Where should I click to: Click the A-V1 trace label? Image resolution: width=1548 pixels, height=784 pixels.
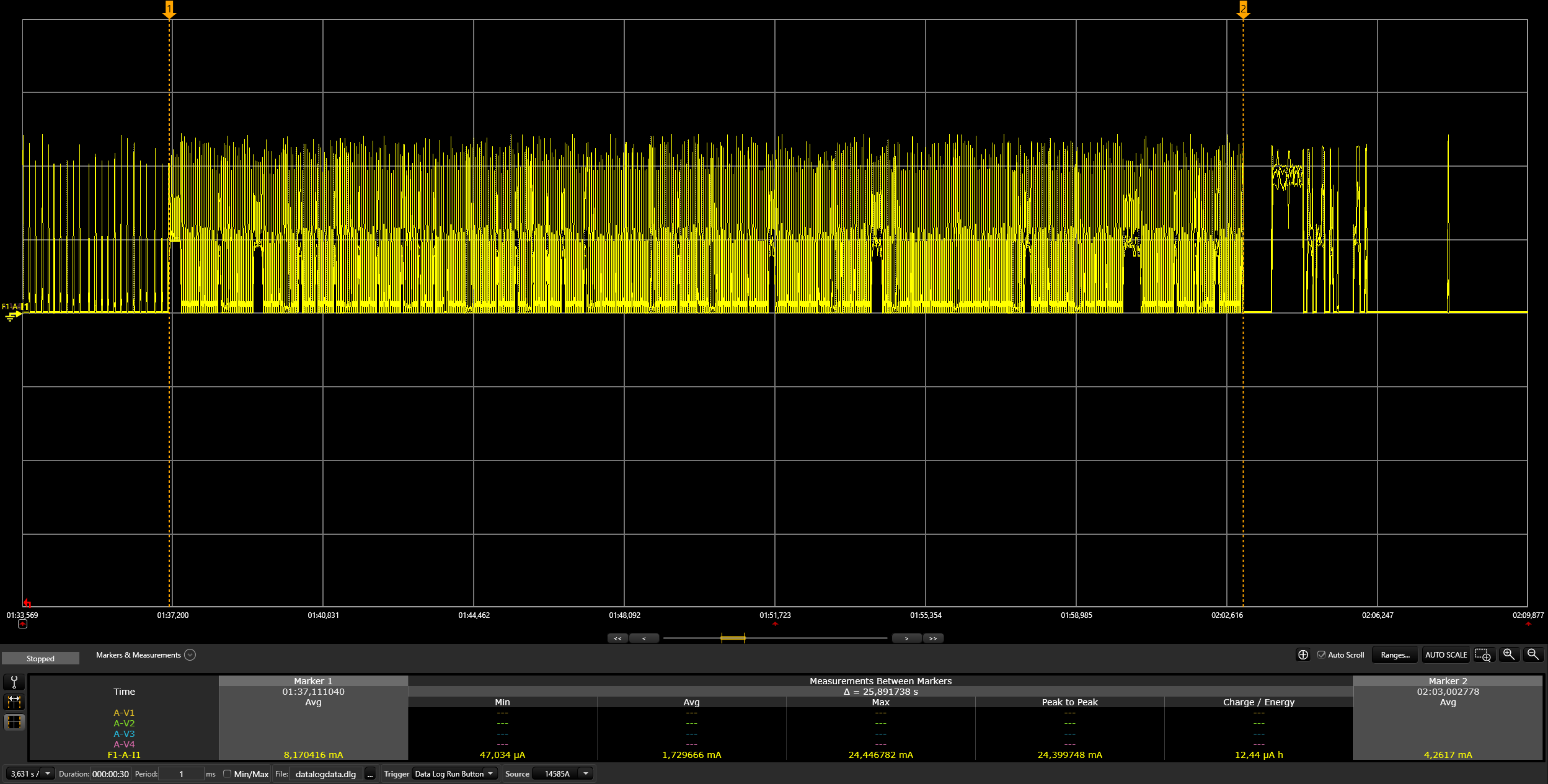pos(124,713)
